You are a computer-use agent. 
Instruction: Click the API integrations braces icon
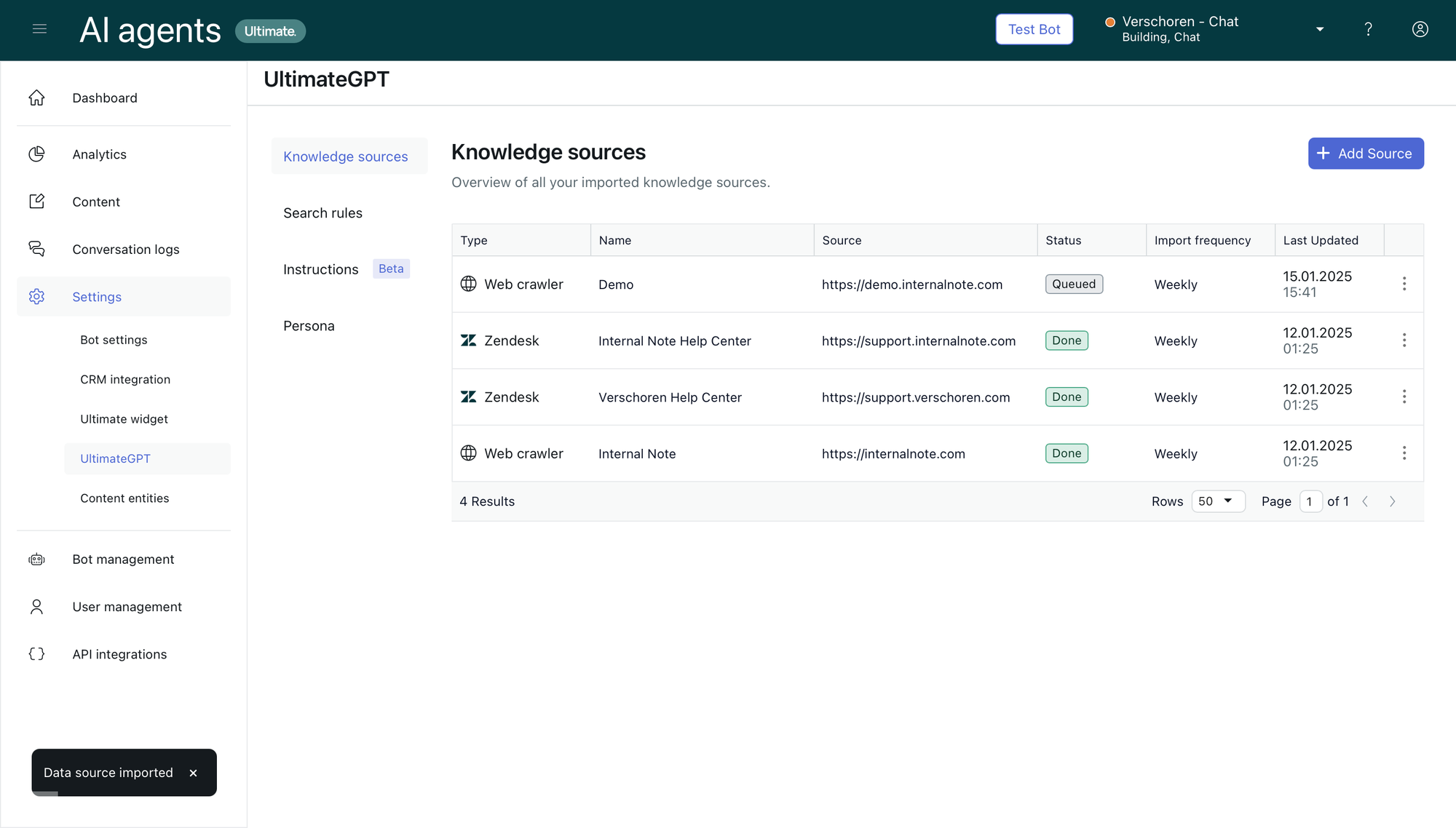coord(37,654)
